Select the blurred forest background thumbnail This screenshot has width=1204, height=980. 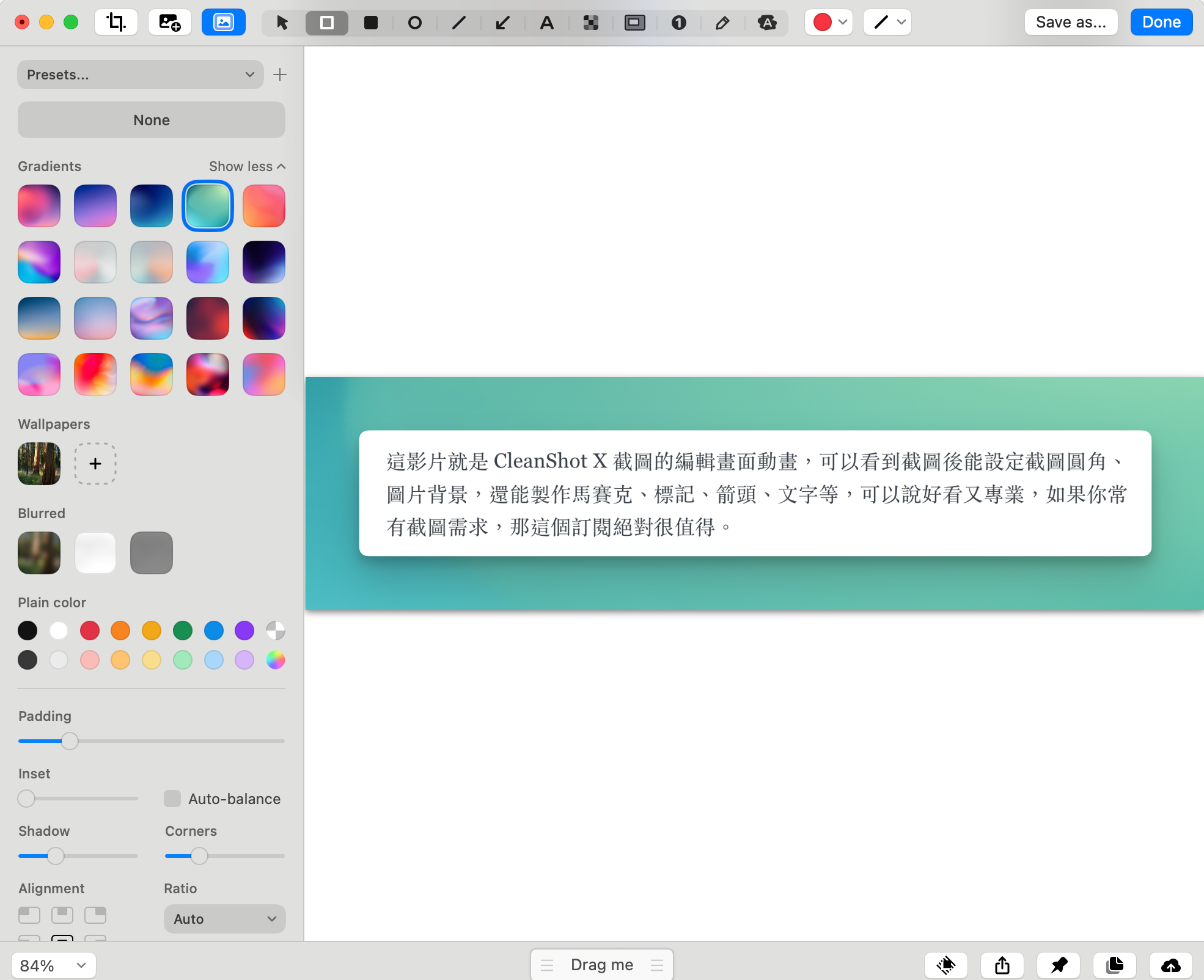[39, 553]
